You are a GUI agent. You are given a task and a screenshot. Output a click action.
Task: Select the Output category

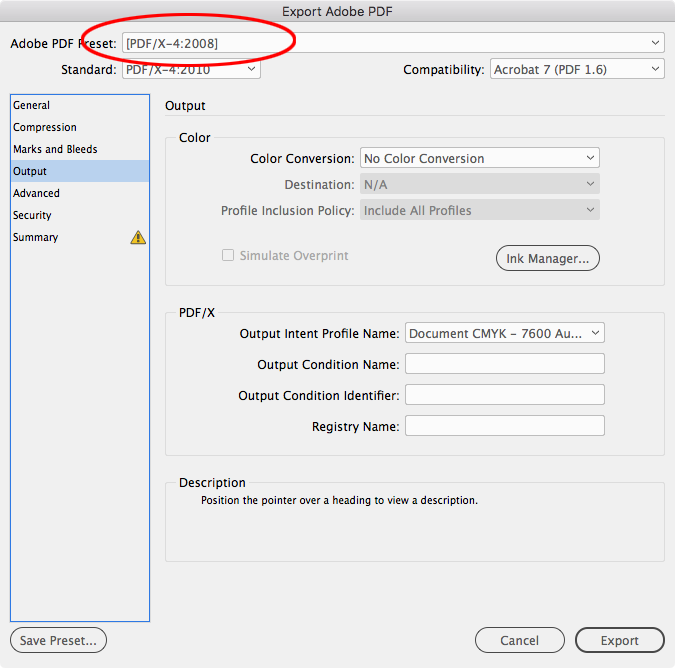point(80,171)
